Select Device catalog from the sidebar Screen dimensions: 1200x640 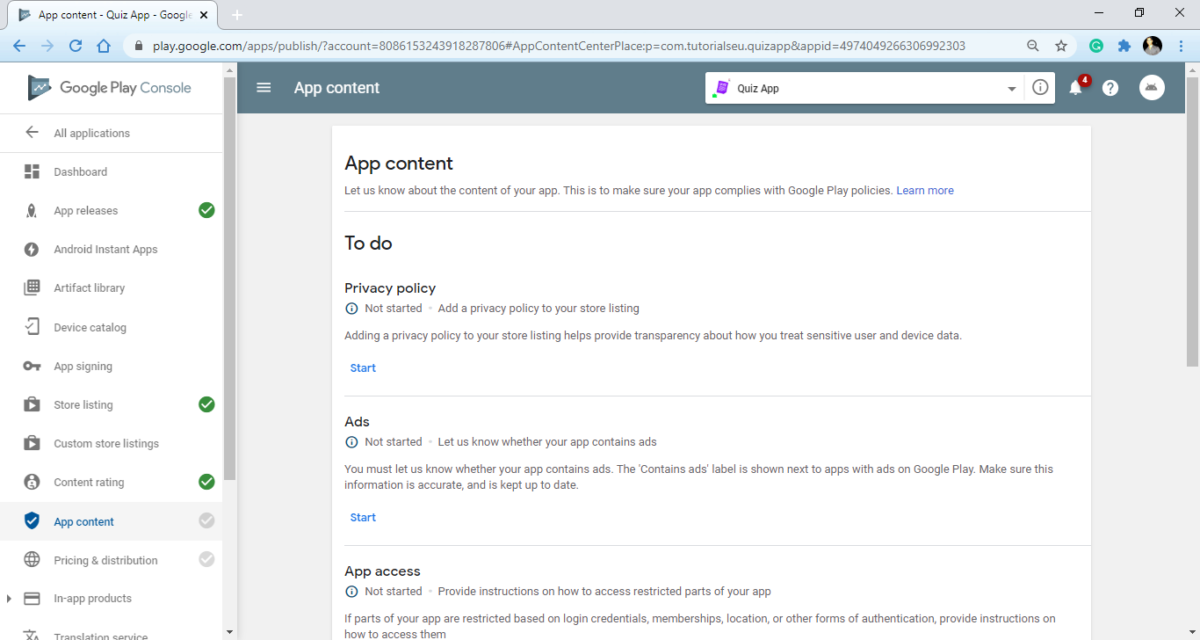point(90,327)
